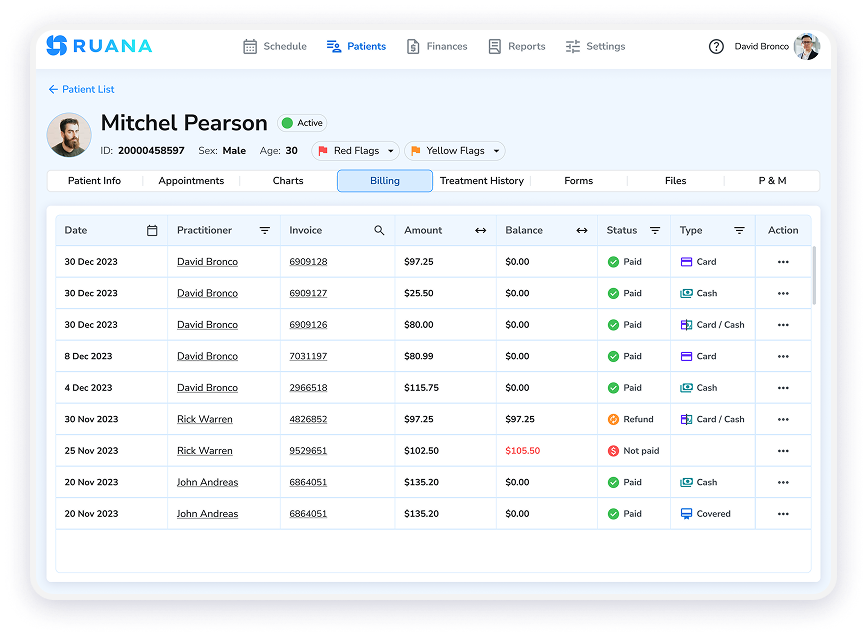Screen dimensions: 867x636
Task: Click the patient ID 20000458597
Action: pyautogui.click(x=151, y=151)
